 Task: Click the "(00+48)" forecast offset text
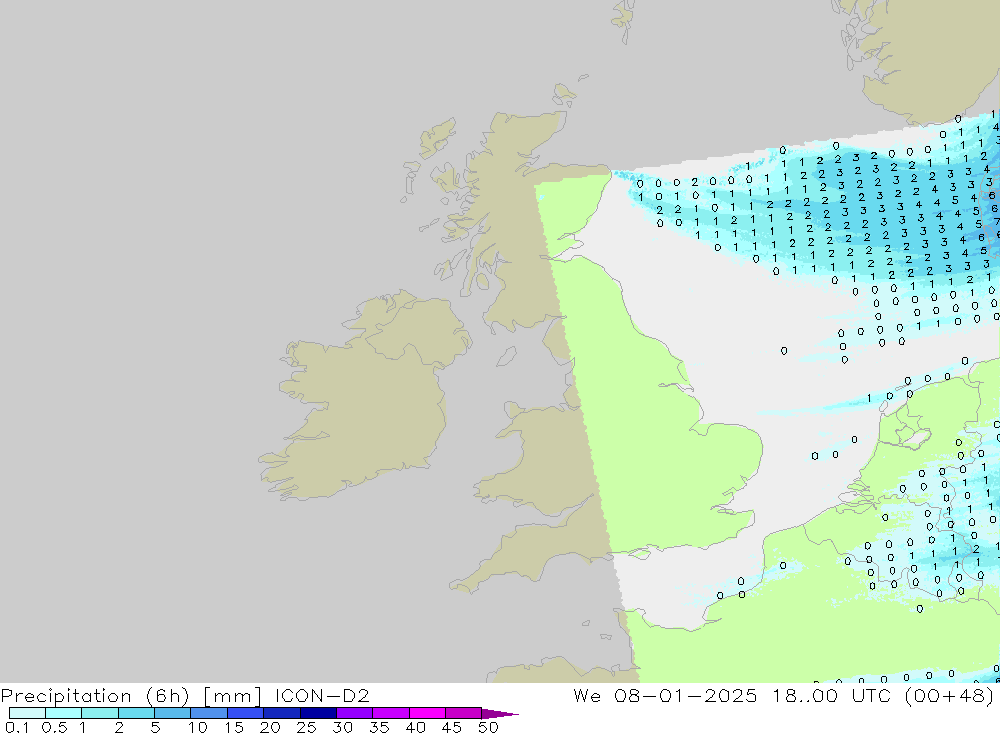pyautogui.click(x=949, y=696)
